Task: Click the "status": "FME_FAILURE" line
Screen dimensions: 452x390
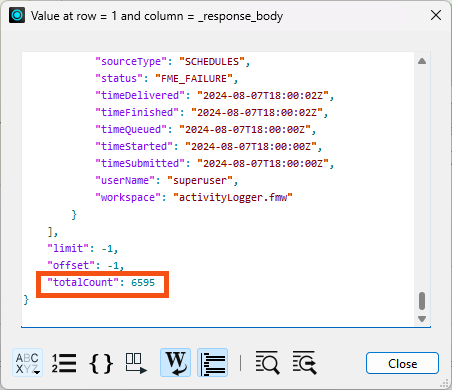Action: point(166,79)
